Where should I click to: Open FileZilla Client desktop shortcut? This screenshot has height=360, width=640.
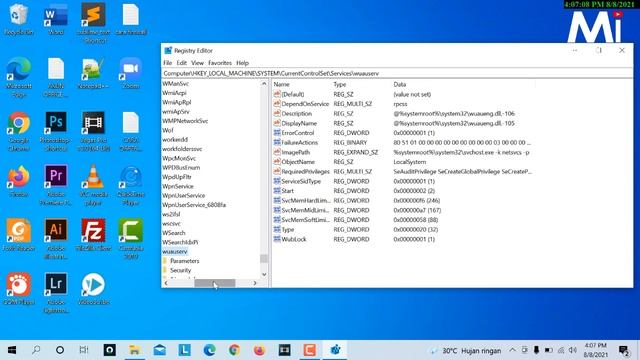[93, 235]
